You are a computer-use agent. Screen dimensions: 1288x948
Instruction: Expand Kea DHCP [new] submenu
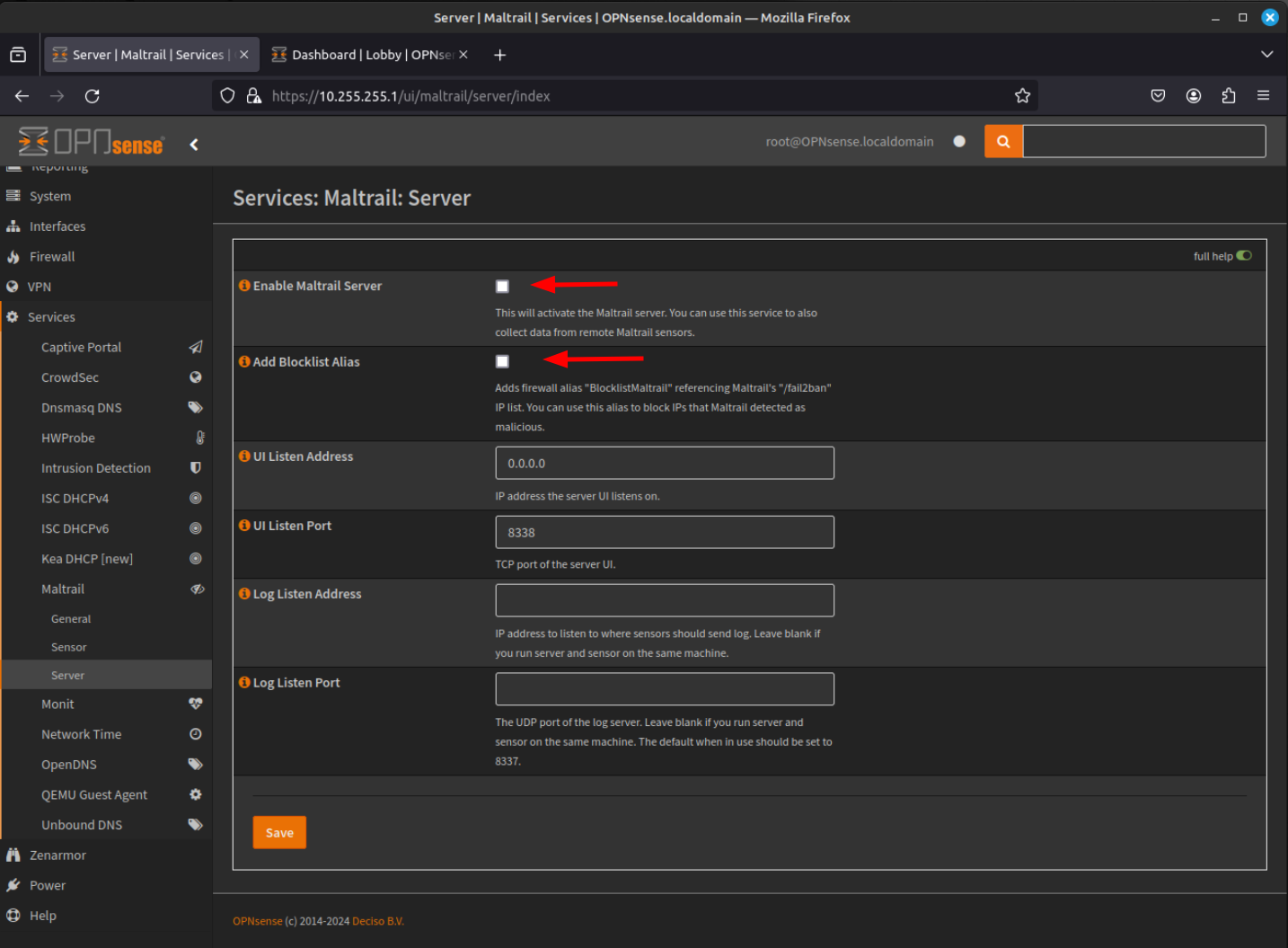(106, 559)
